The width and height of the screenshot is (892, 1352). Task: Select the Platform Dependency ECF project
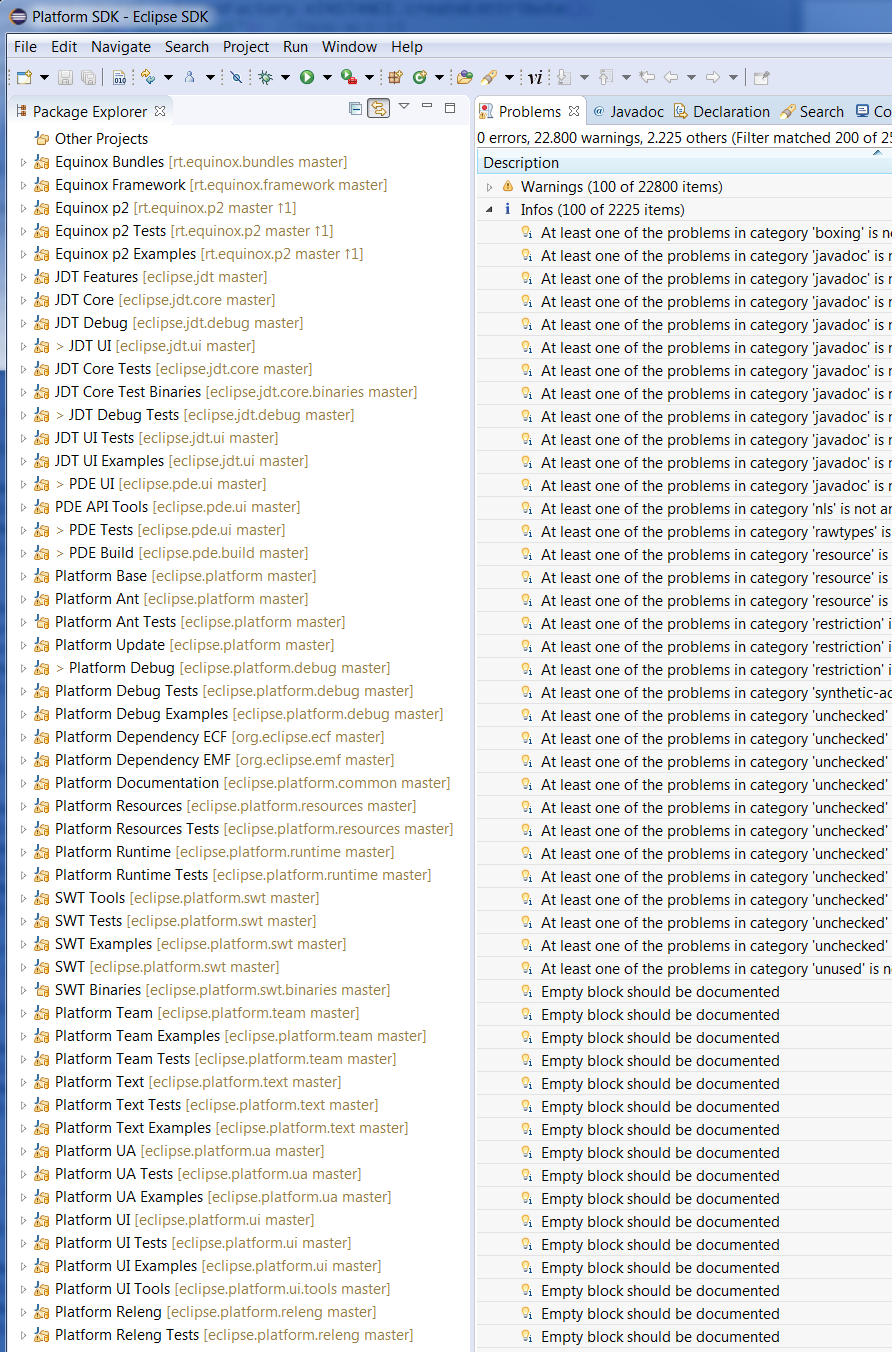220,737
